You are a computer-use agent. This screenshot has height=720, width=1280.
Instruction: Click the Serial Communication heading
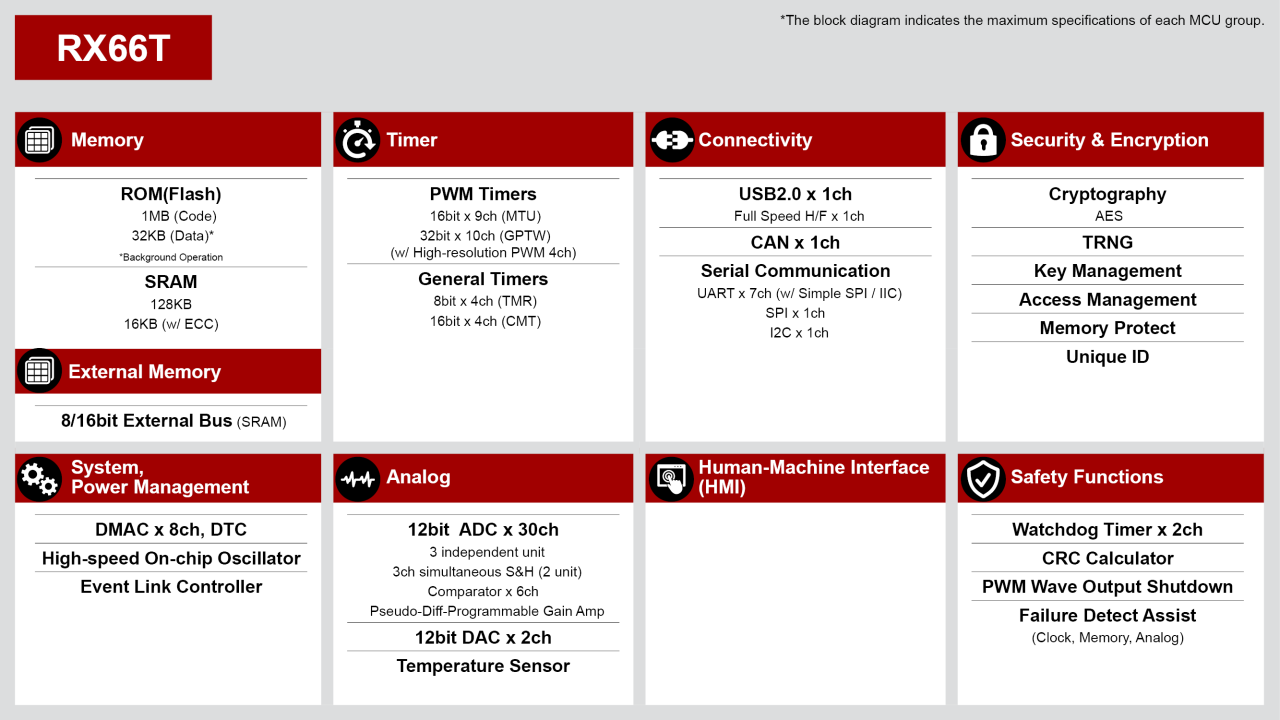(x=795, y=271)
